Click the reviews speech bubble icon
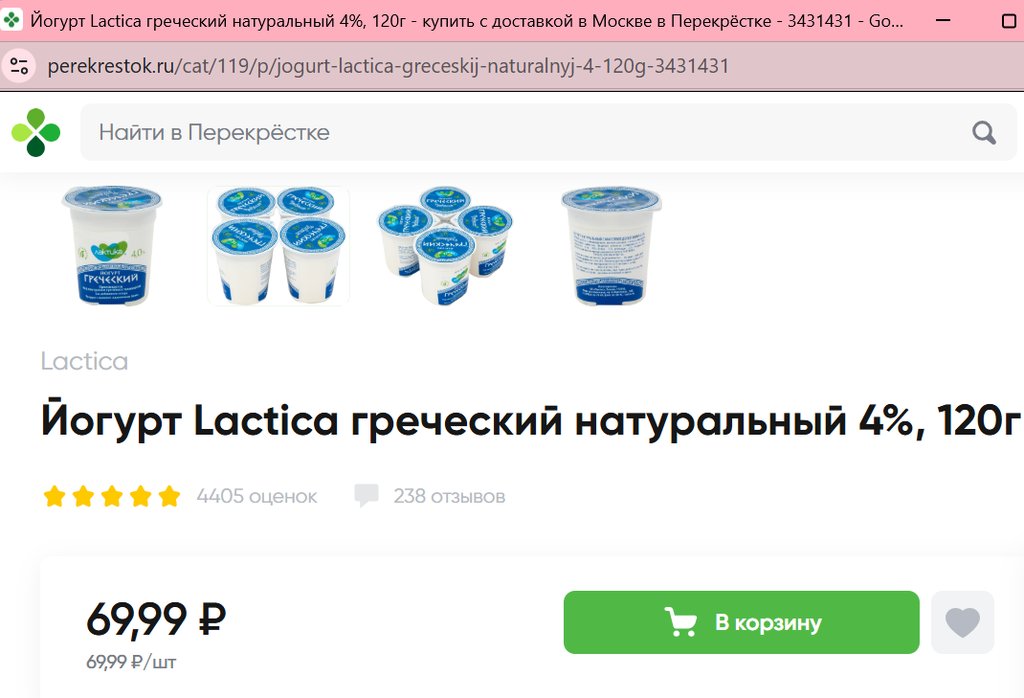The height and width of the screenshot is (698, 1024). (366, 496)
